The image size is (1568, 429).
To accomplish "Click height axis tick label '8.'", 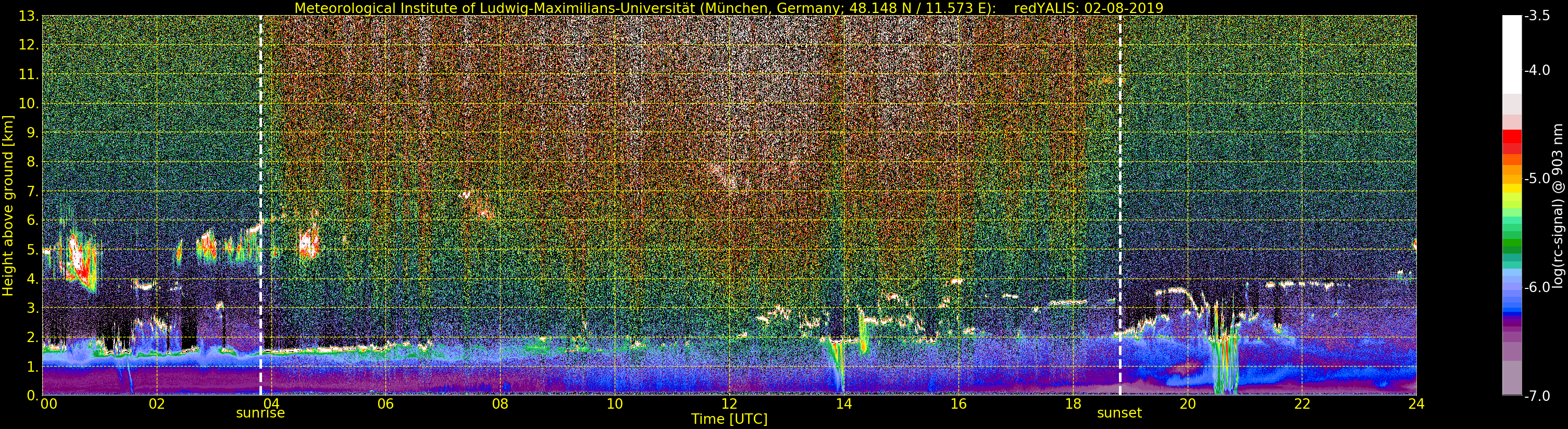I will coord(33,162).
